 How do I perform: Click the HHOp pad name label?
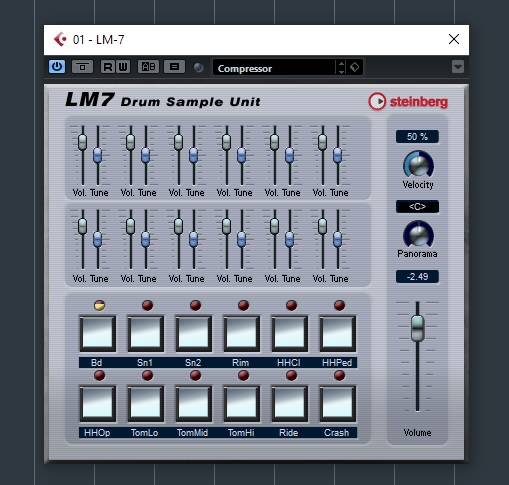coord(97,433)
